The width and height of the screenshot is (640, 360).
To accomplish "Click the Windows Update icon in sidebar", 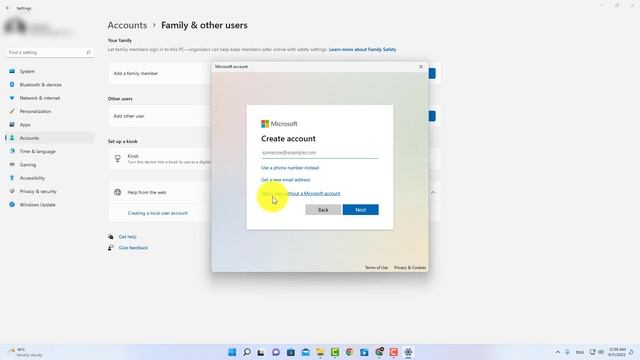I will [12, 204].
